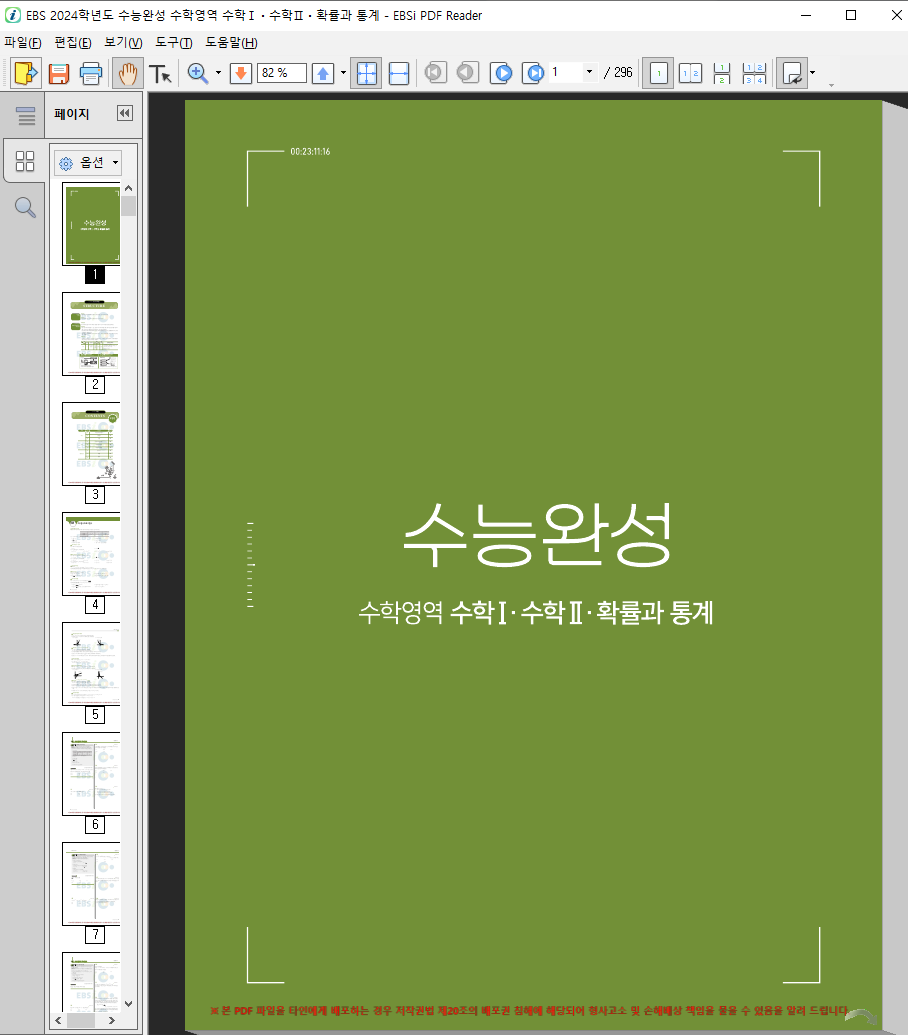Select page 3 thumbnail
908x1035 pixels.
coord(92,444)
